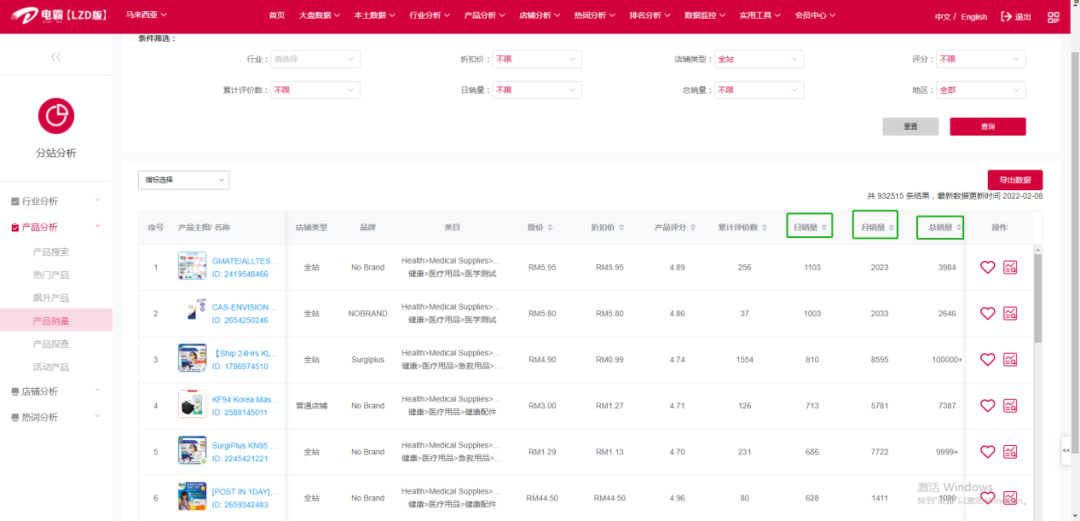1080x521 pixels.
Task: Click the red 查询 button
Action: click(x=987, y=127)
